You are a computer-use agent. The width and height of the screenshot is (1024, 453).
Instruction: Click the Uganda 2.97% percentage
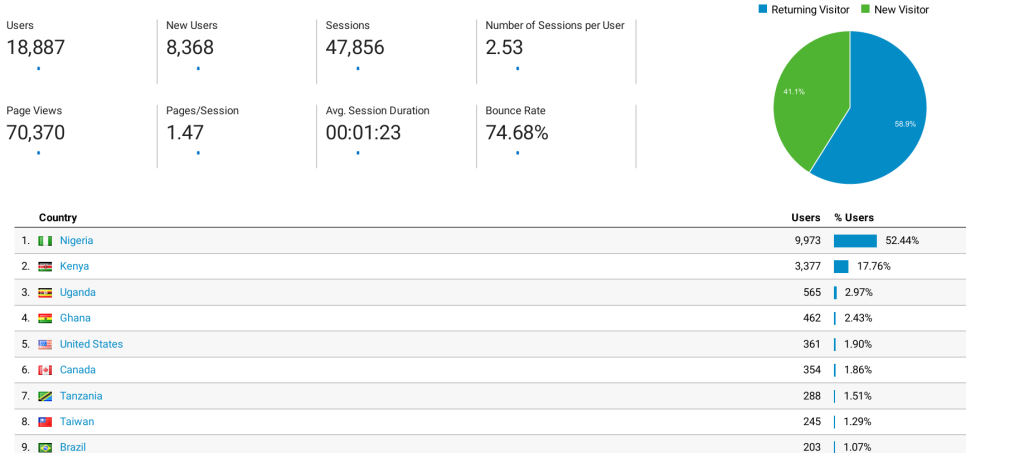click(858, 292)
